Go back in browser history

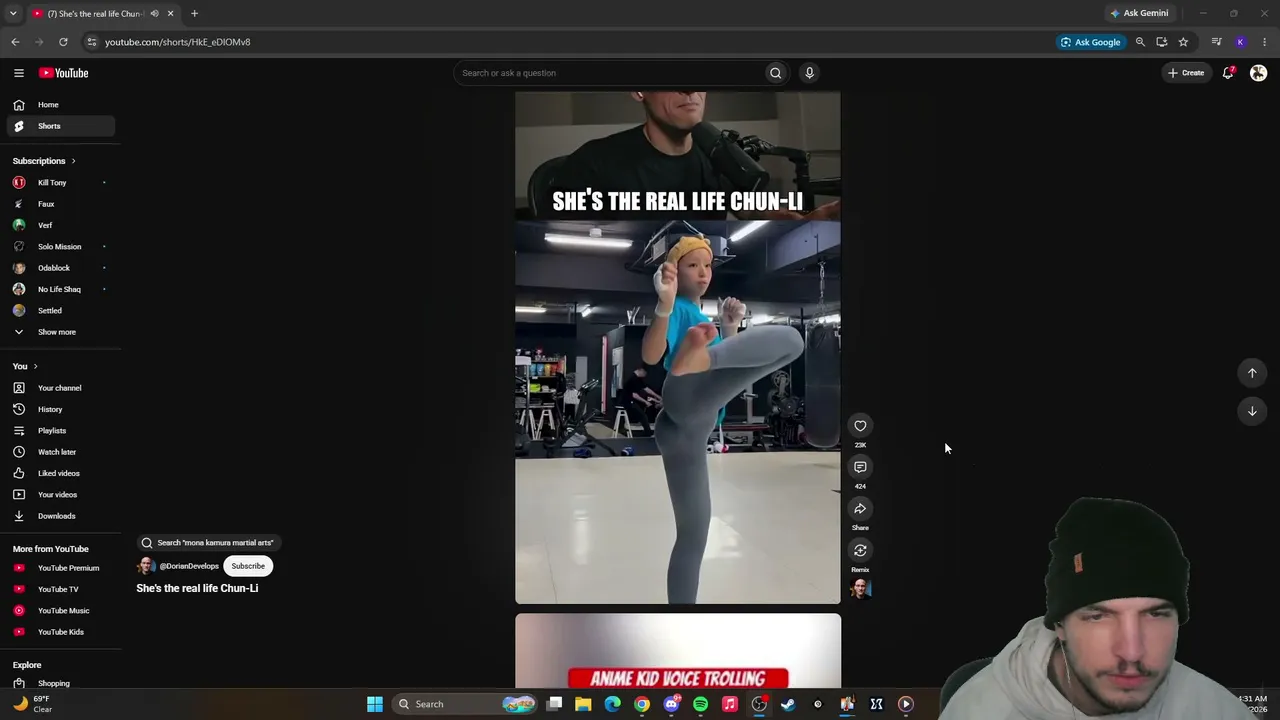pyautogui.click(x=15, y=42)
